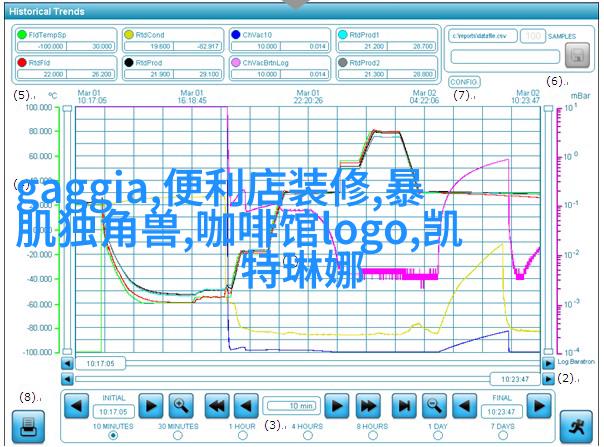Click the green FldTempSp legend dot

22,34
